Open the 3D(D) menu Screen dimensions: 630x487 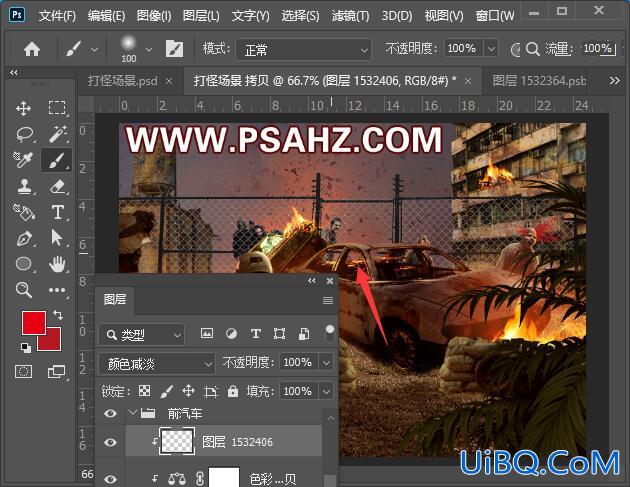(x=397, y=16)
